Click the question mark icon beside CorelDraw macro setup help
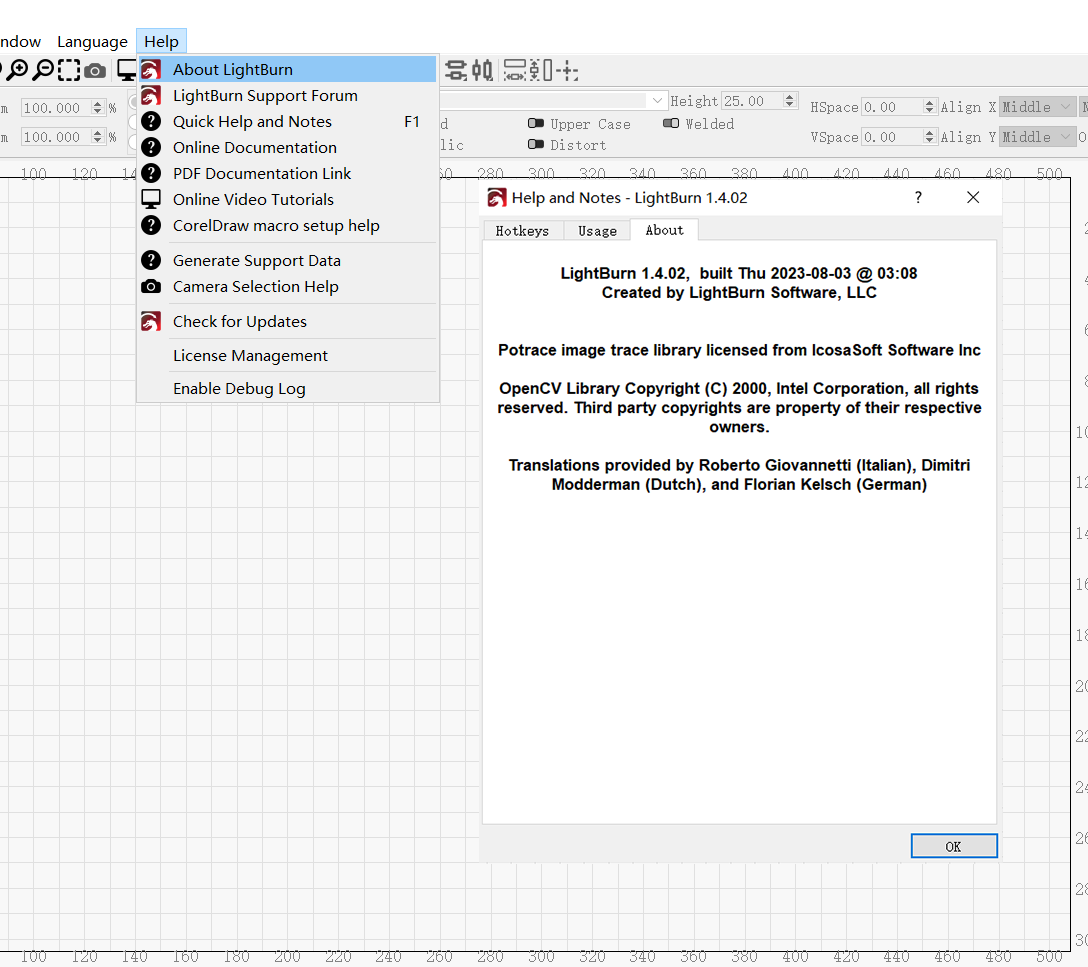 pos(151,225)
